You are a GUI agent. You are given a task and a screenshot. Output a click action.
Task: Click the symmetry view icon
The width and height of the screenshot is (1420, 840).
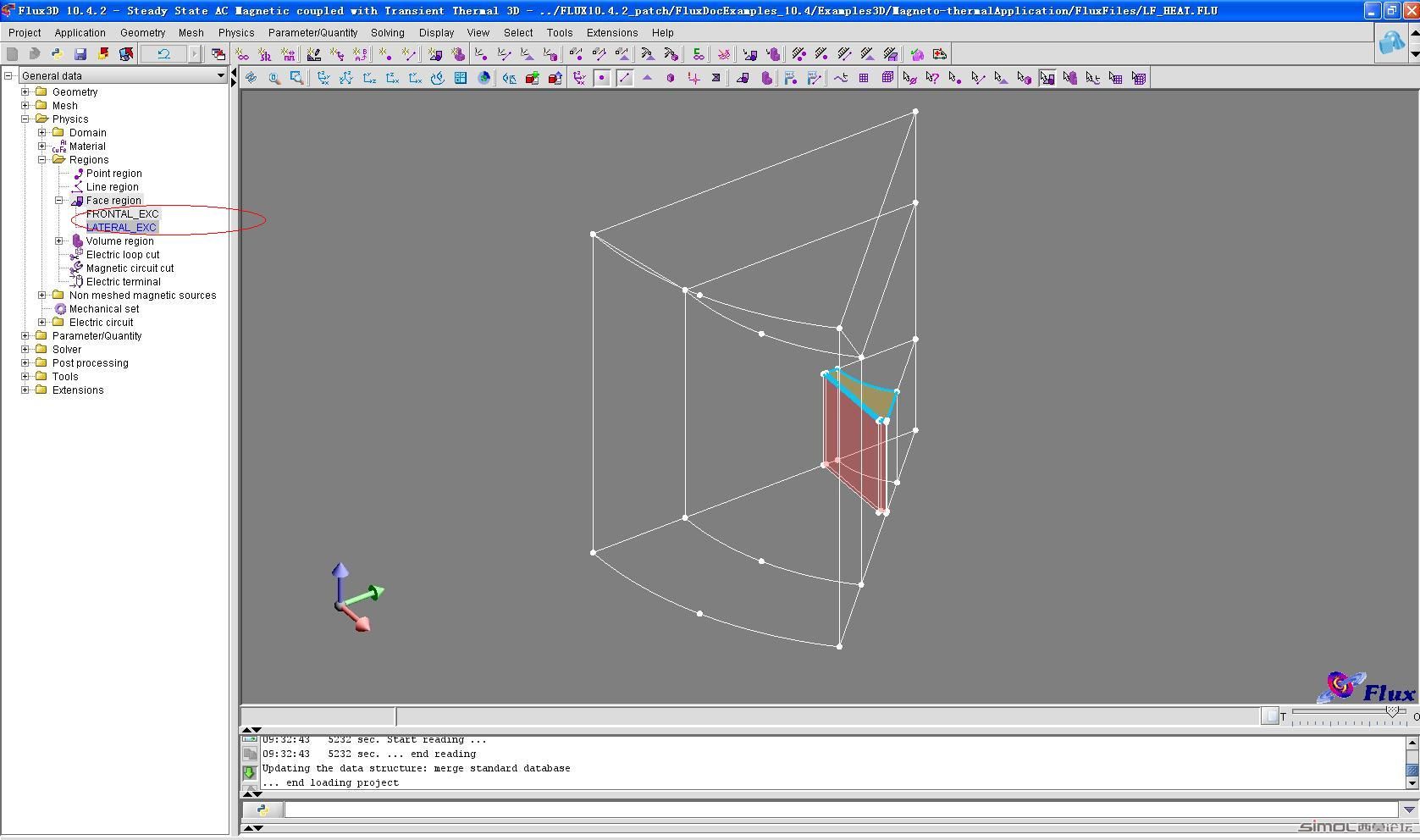(509, 78)
